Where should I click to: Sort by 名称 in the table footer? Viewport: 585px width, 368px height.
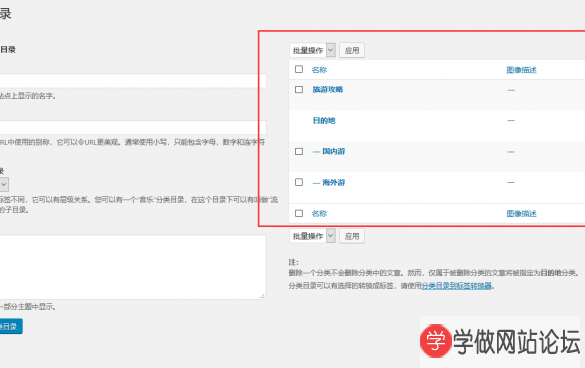tap(319, 214)
